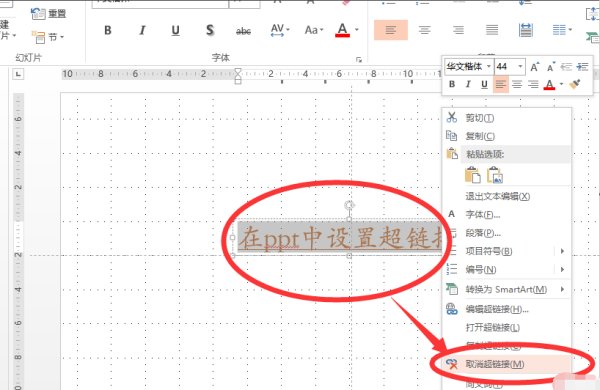600x390 pixels.
Task: Open 段落(P)... from the context menu
Action: (x=507, y=233)
